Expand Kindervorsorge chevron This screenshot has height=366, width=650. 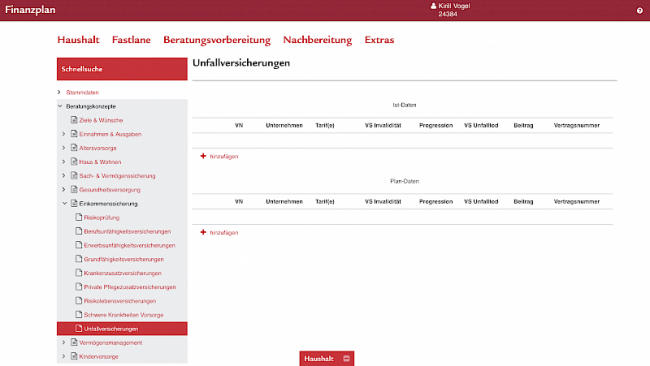64,356
